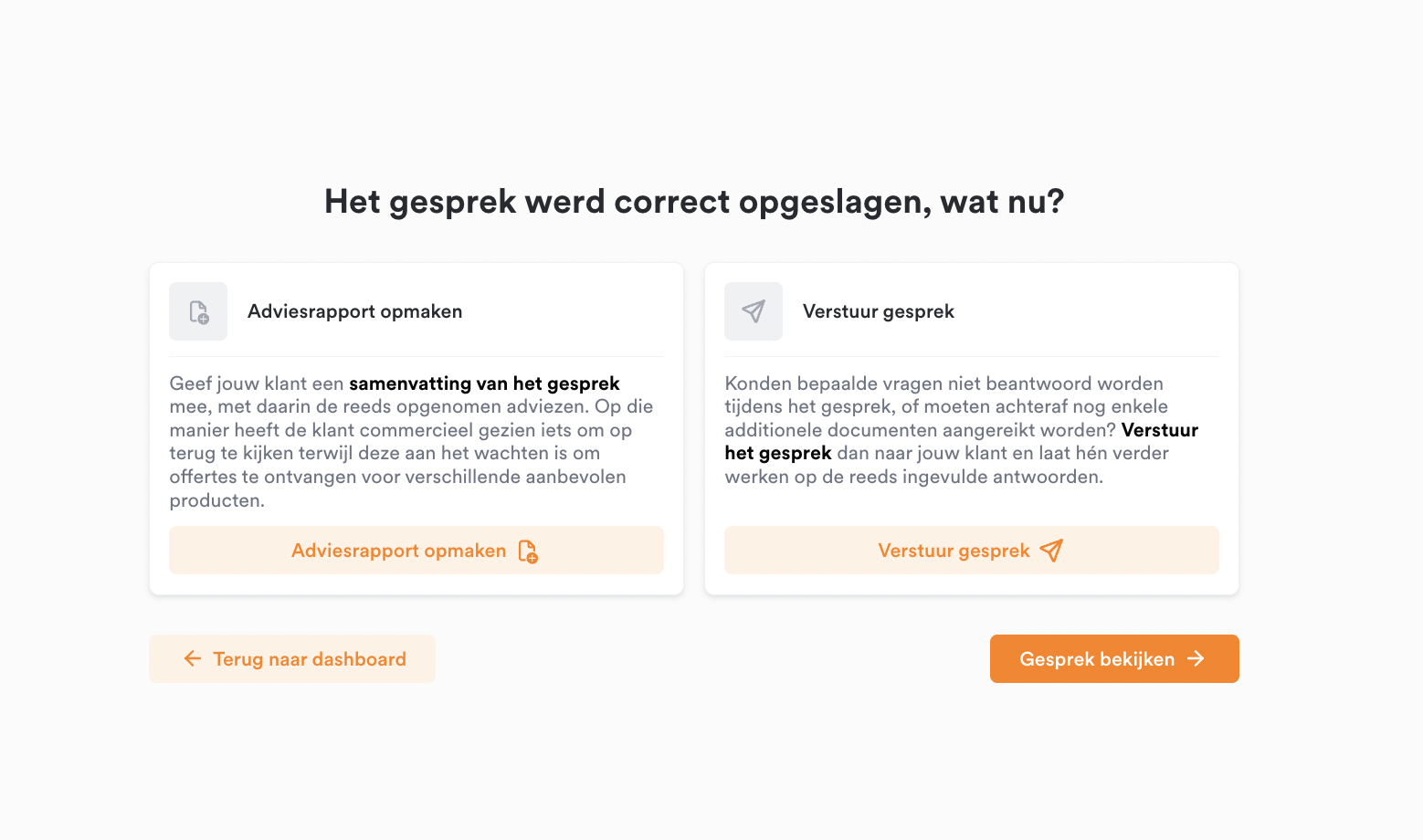This screenshot has width=1423, height=840.
Task: Select the Adviesrapport opmaken card title
Action: pyautogui.click(x=354, y=311)
